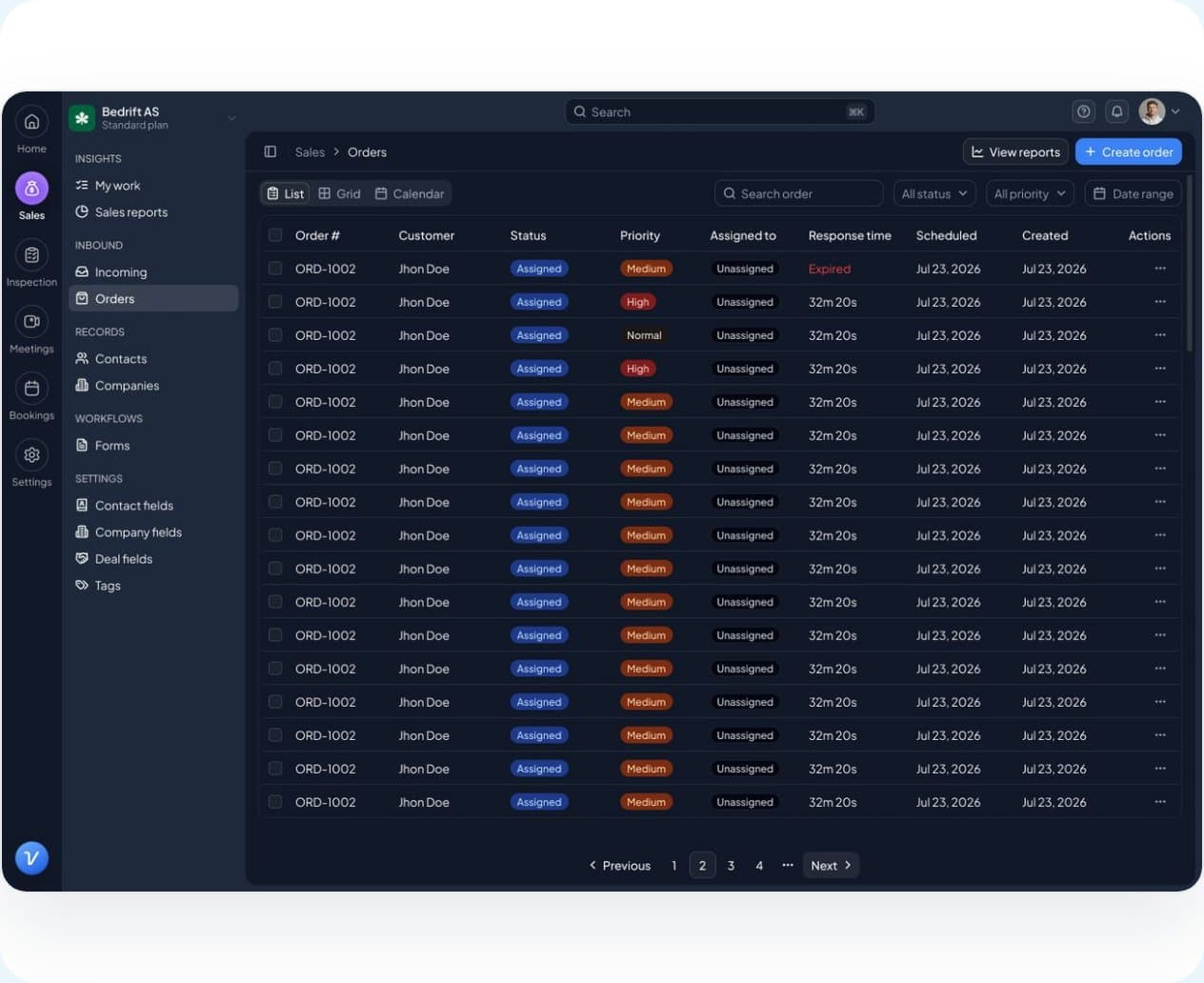
Task: Click the vertical scrollbar thumb
Action: click(x=1189, y=263)
